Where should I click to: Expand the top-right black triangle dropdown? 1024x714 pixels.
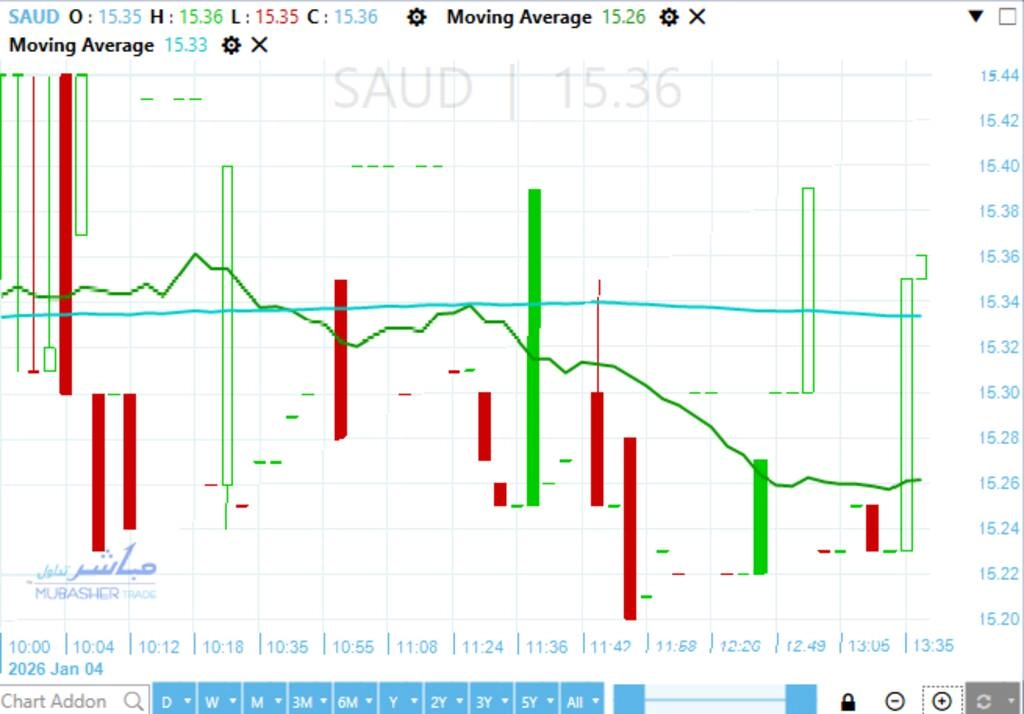coord(976,17)
